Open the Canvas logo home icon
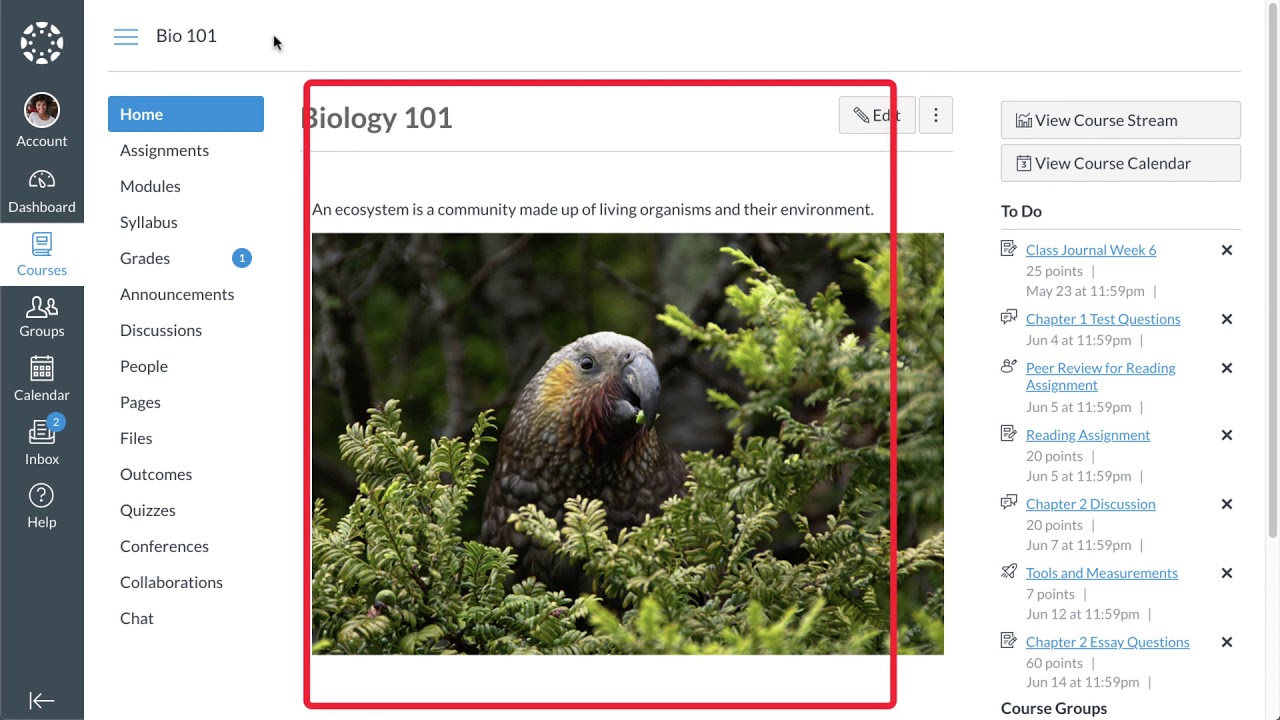The image size is (1280, 720). point(42,43)
